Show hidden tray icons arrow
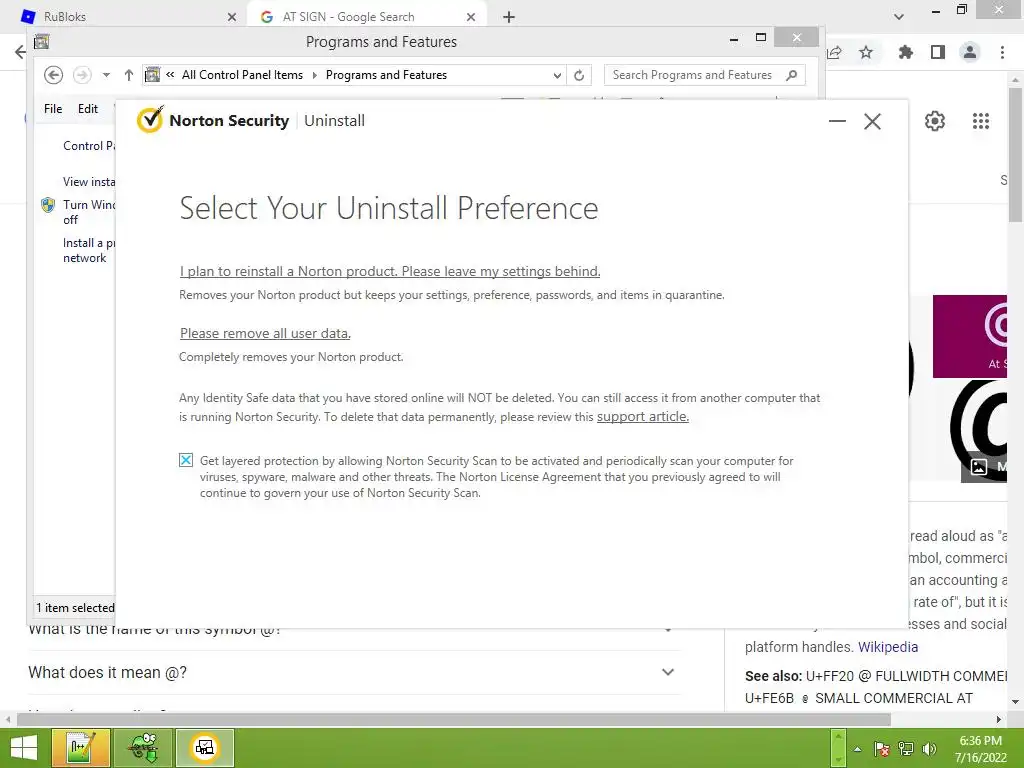Screen dimensions: 1024x768 pyautogui.click(x=857, y=749)
